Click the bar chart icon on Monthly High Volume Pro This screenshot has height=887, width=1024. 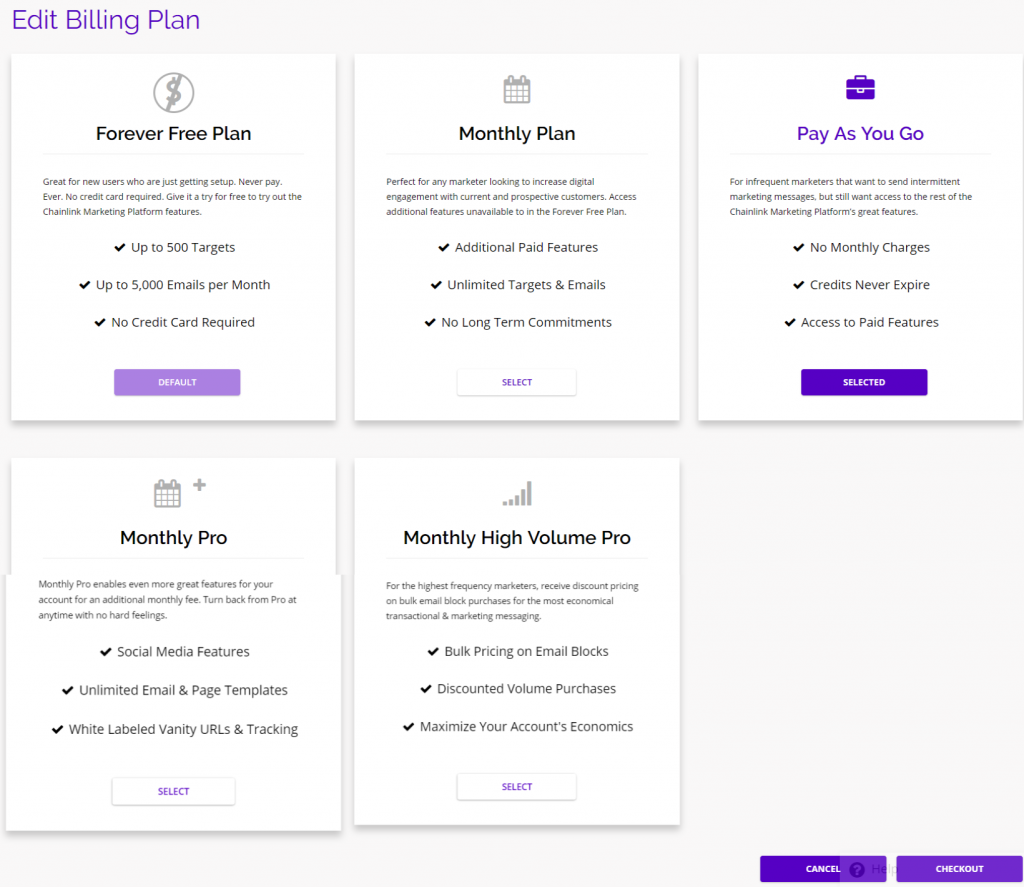[x=516, y=492]
